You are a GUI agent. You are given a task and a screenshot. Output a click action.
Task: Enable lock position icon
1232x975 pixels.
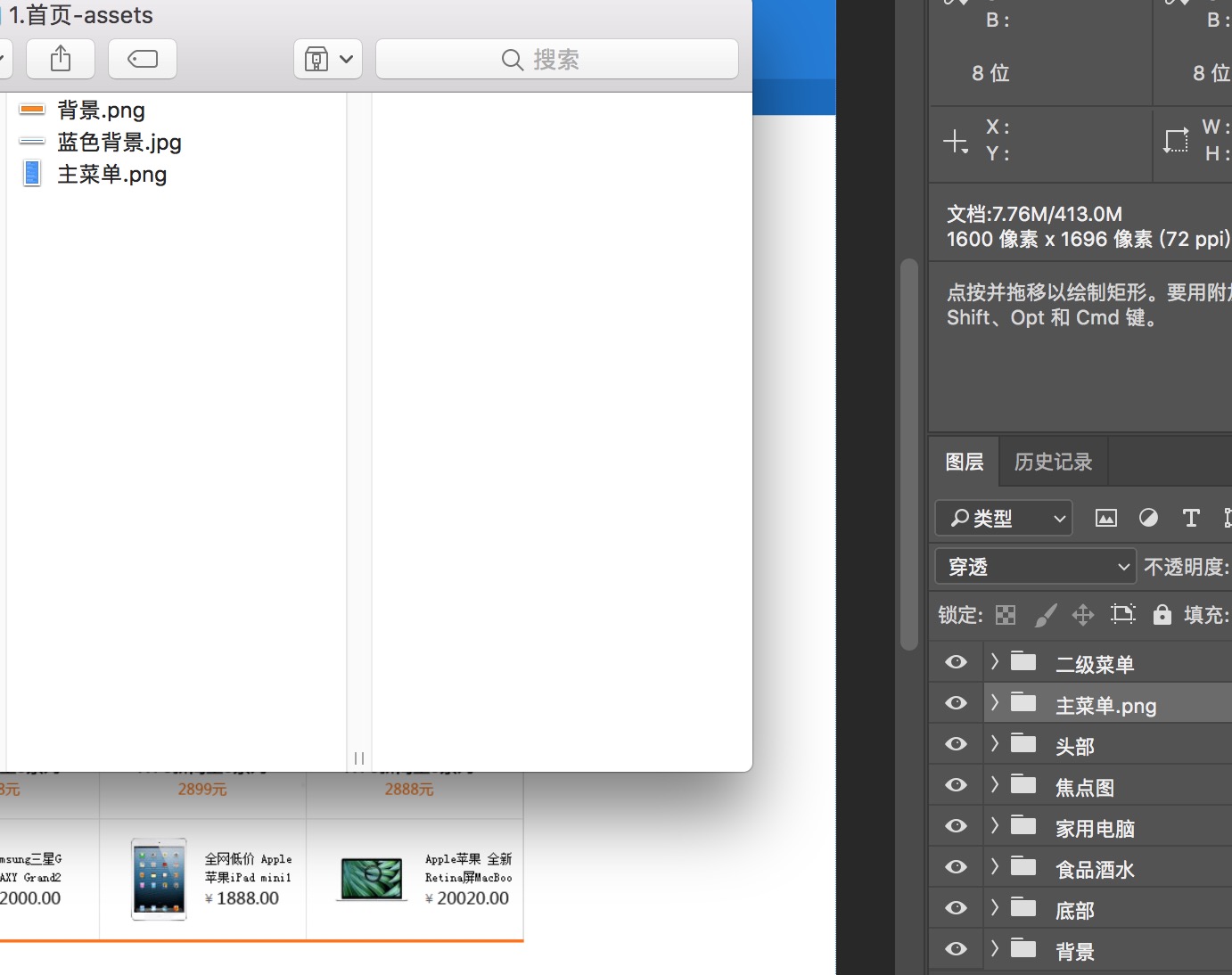(1082, 614)
